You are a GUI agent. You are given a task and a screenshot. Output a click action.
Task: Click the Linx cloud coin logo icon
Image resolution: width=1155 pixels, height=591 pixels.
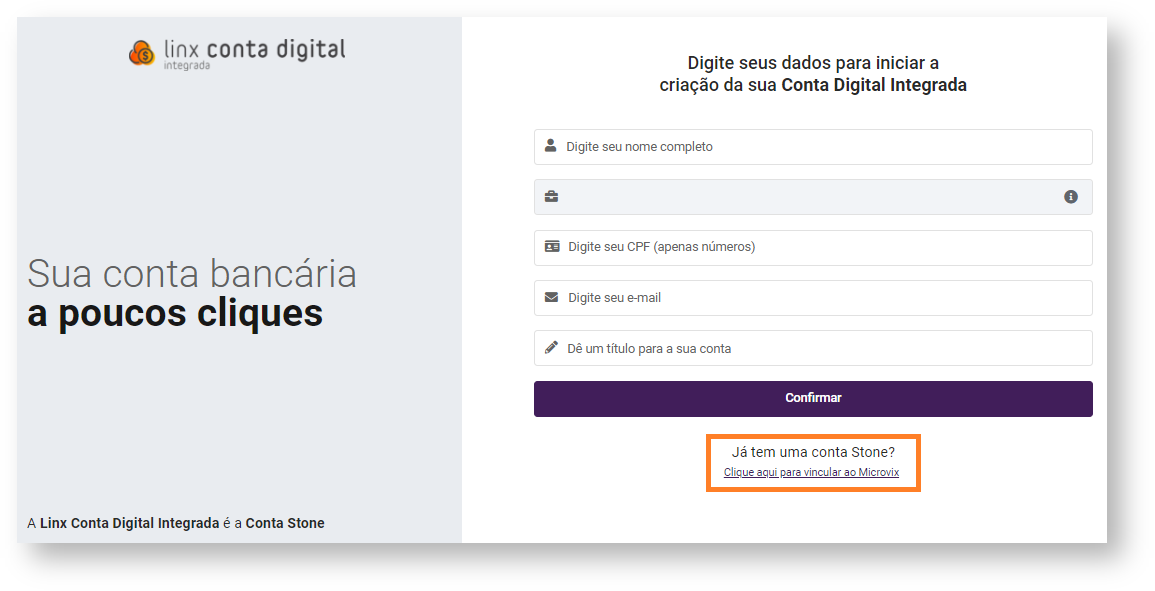point(141,53)
